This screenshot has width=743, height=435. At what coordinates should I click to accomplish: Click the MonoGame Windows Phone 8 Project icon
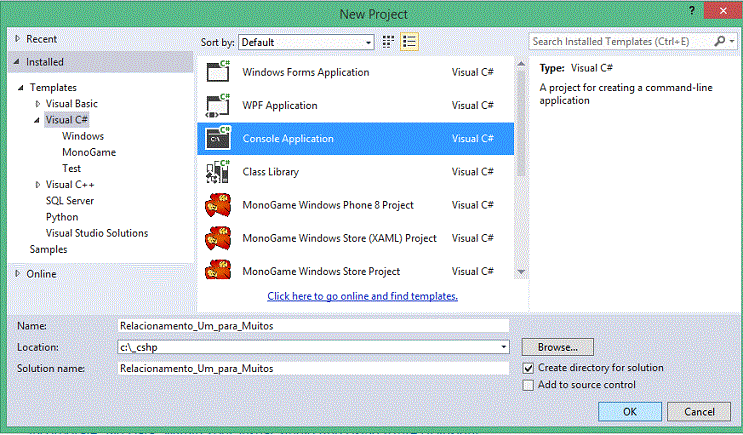tap(218, 205)
